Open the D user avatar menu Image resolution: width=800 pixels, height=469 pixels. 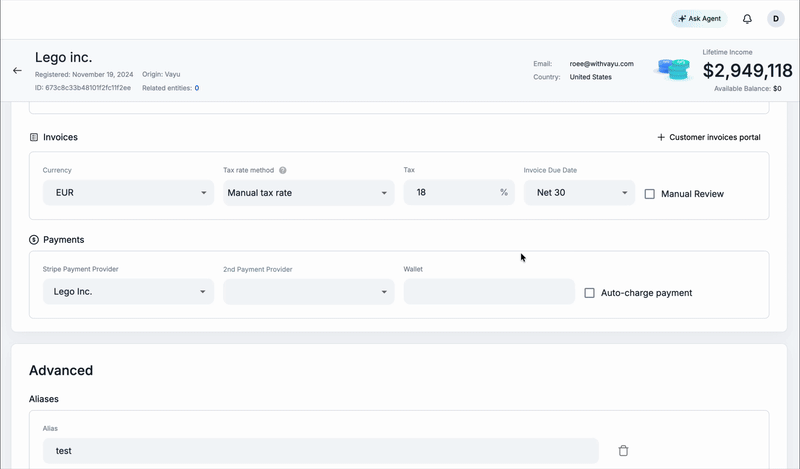coord(776,19)
